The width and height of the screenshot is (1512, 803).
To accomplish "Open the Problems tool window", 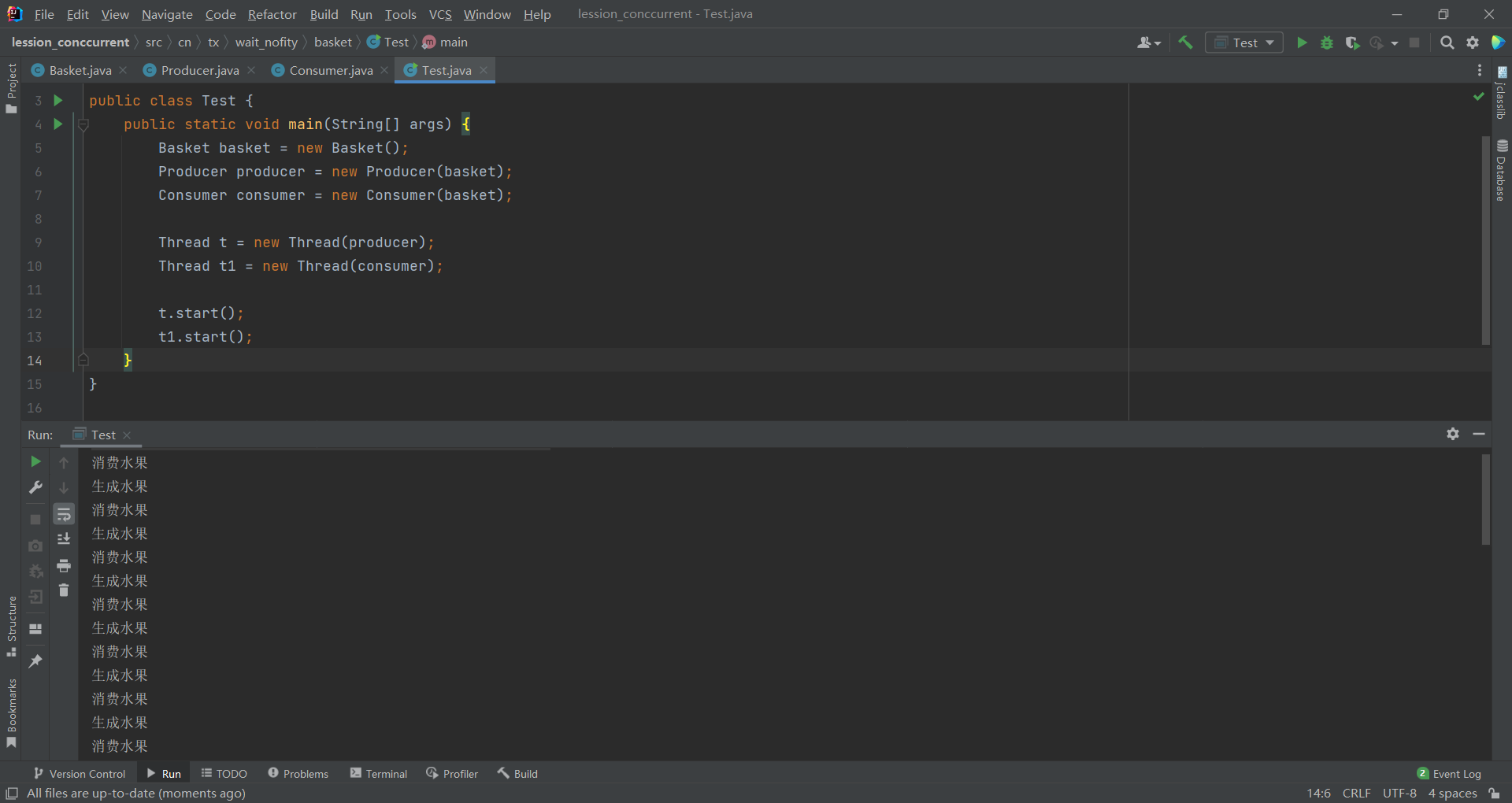I will (x=298, y=774).
